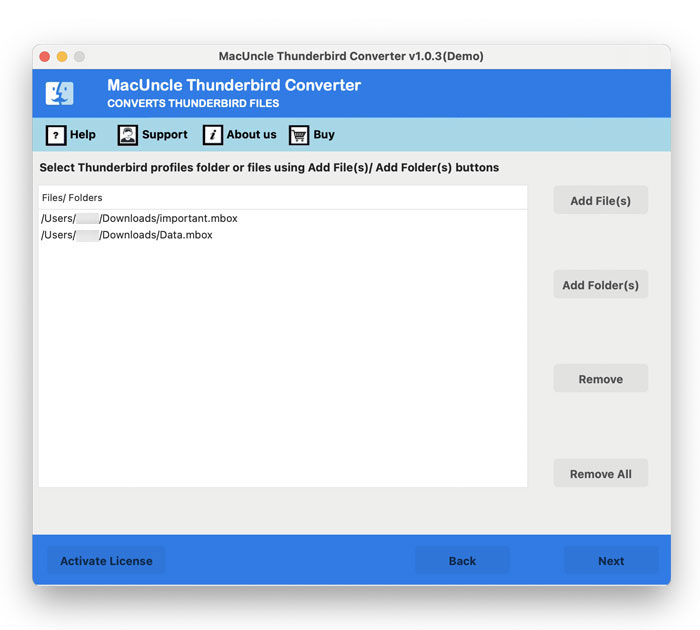The image size is (700, 630).
Task: Open the Support text label
Action: [165, 134]
